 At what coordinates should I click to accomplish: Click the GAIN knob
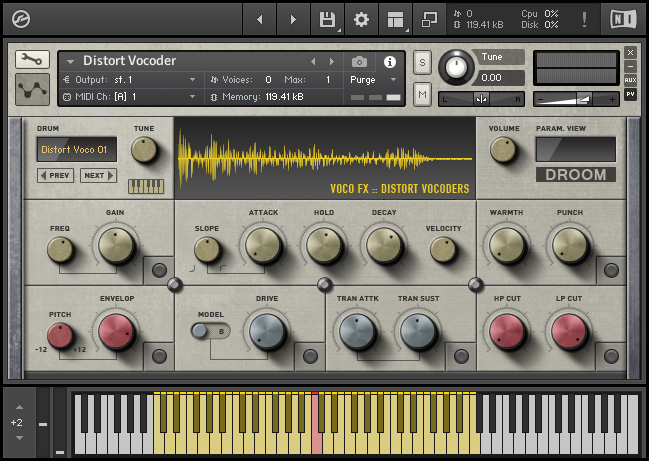click(117, 246)
